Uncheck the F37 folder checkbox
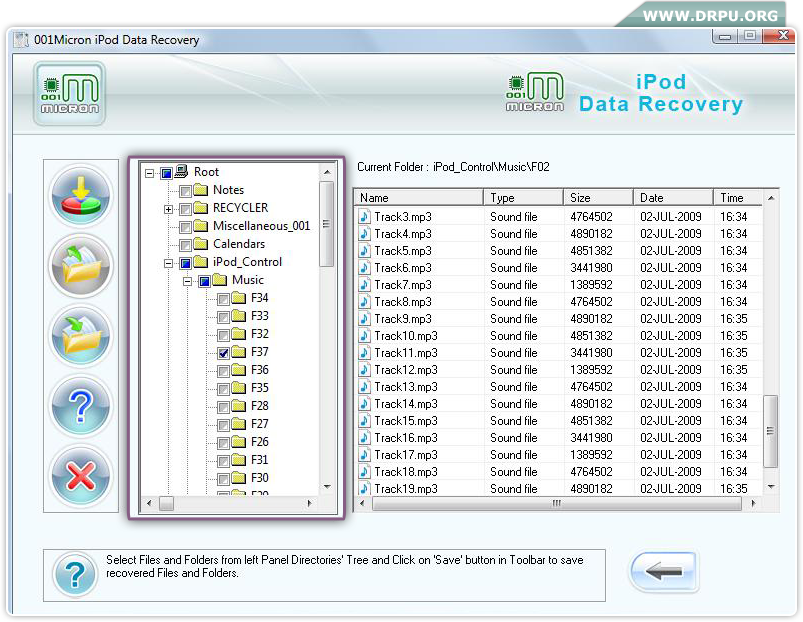 click(223, 353)
